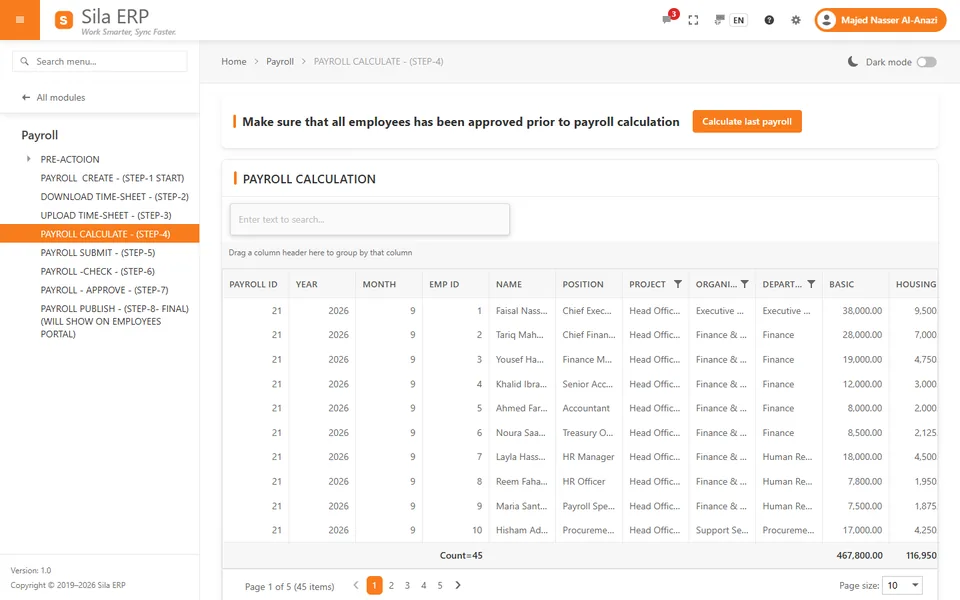
Task: Sort by the HOUSING column header
Action: (913, 284)
